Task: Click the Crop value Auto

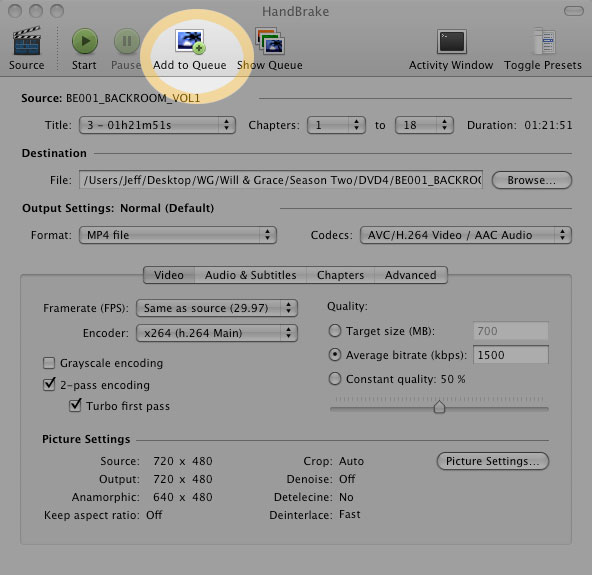Action: click(x=352, y=461)
